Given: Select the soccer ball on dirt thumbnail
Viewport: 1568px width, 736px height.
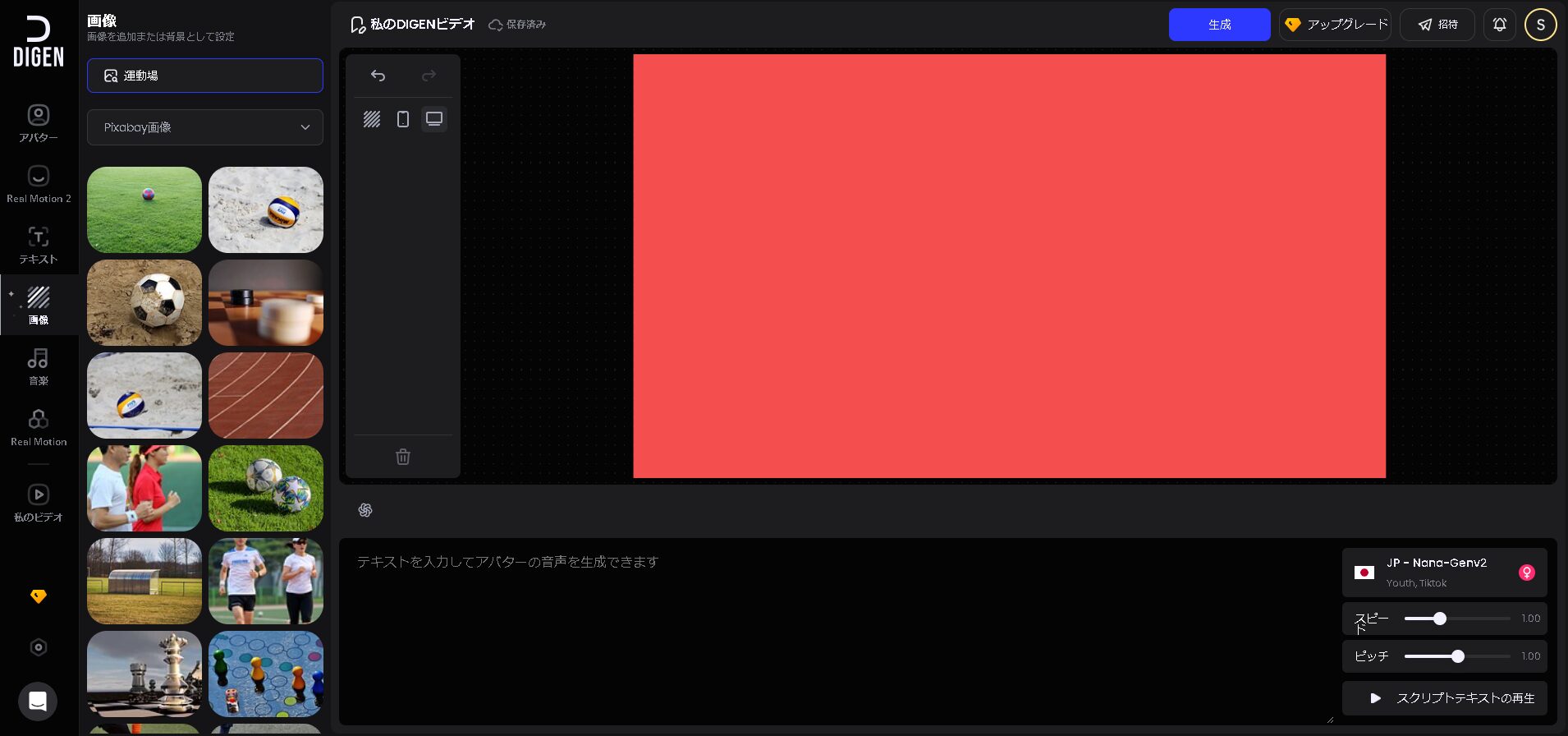Looking at the screenshot, I should (144, 302).
